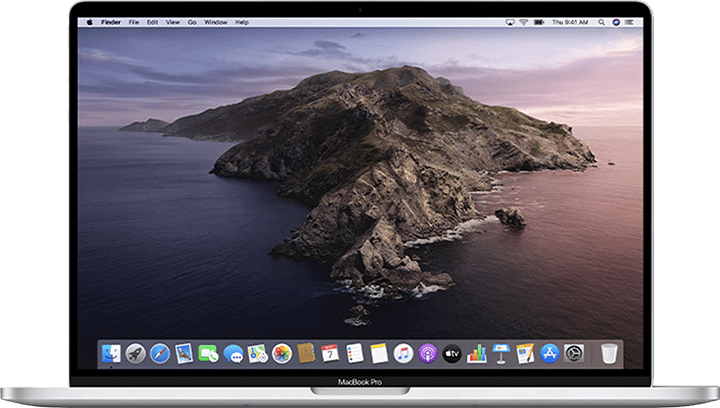Image resolution: width=720 pixels, height=408 pixels.
Task: Open the Finder menu
Action: coord(111,22)
